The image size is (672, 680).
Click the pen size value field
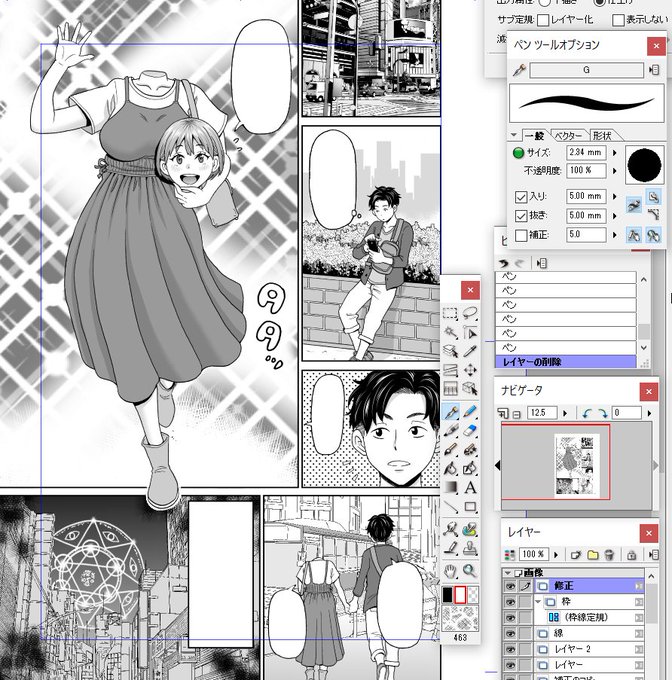pos(586,153)
